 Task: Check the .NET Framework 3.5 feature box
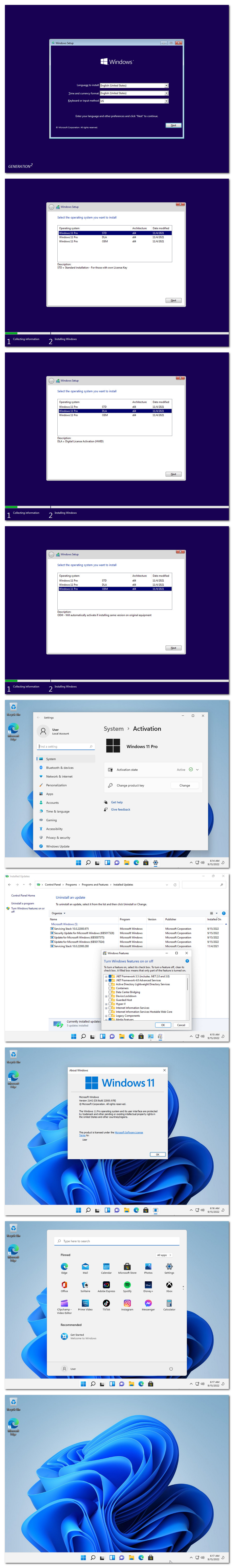(x=110, y=976)
